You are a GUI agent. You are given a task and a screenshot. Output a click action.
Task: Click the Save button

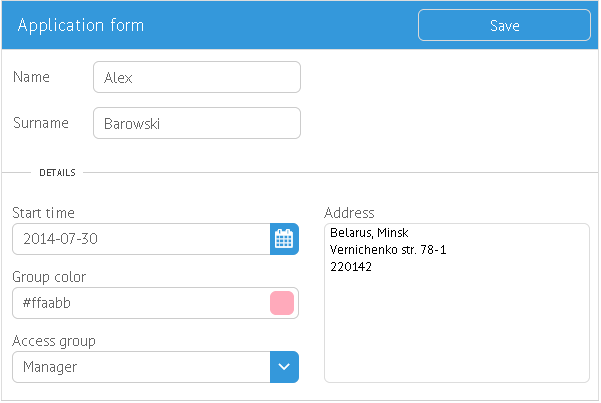point(504,26)
